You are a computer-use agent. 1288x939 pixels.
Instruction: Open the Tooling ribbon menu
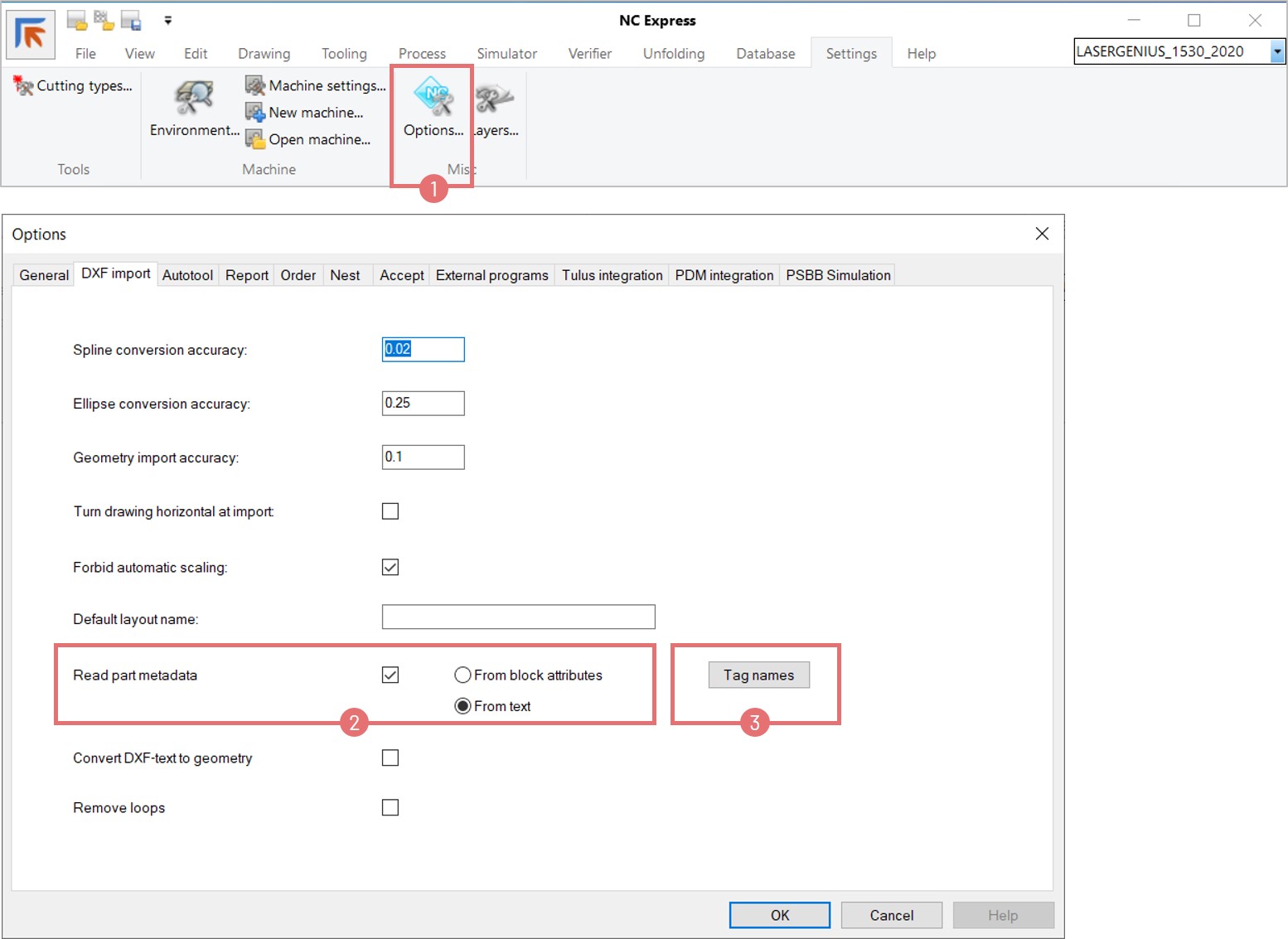pyautogui.click(x=344, y=54)
